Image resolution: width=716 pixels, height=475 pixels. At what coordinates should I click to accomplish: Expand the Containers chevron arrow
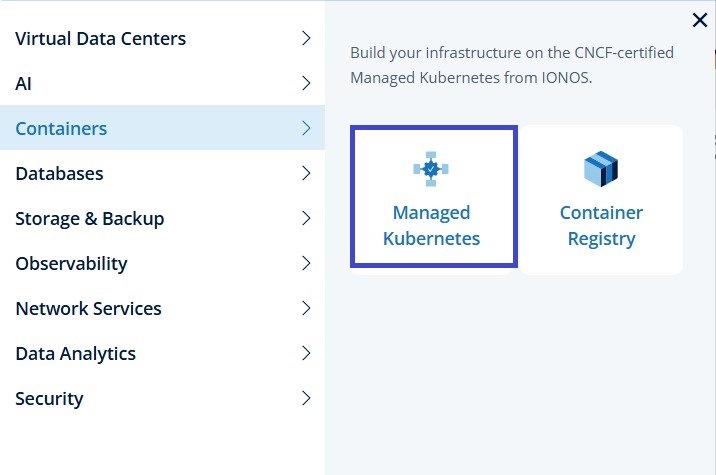[306, 128]
